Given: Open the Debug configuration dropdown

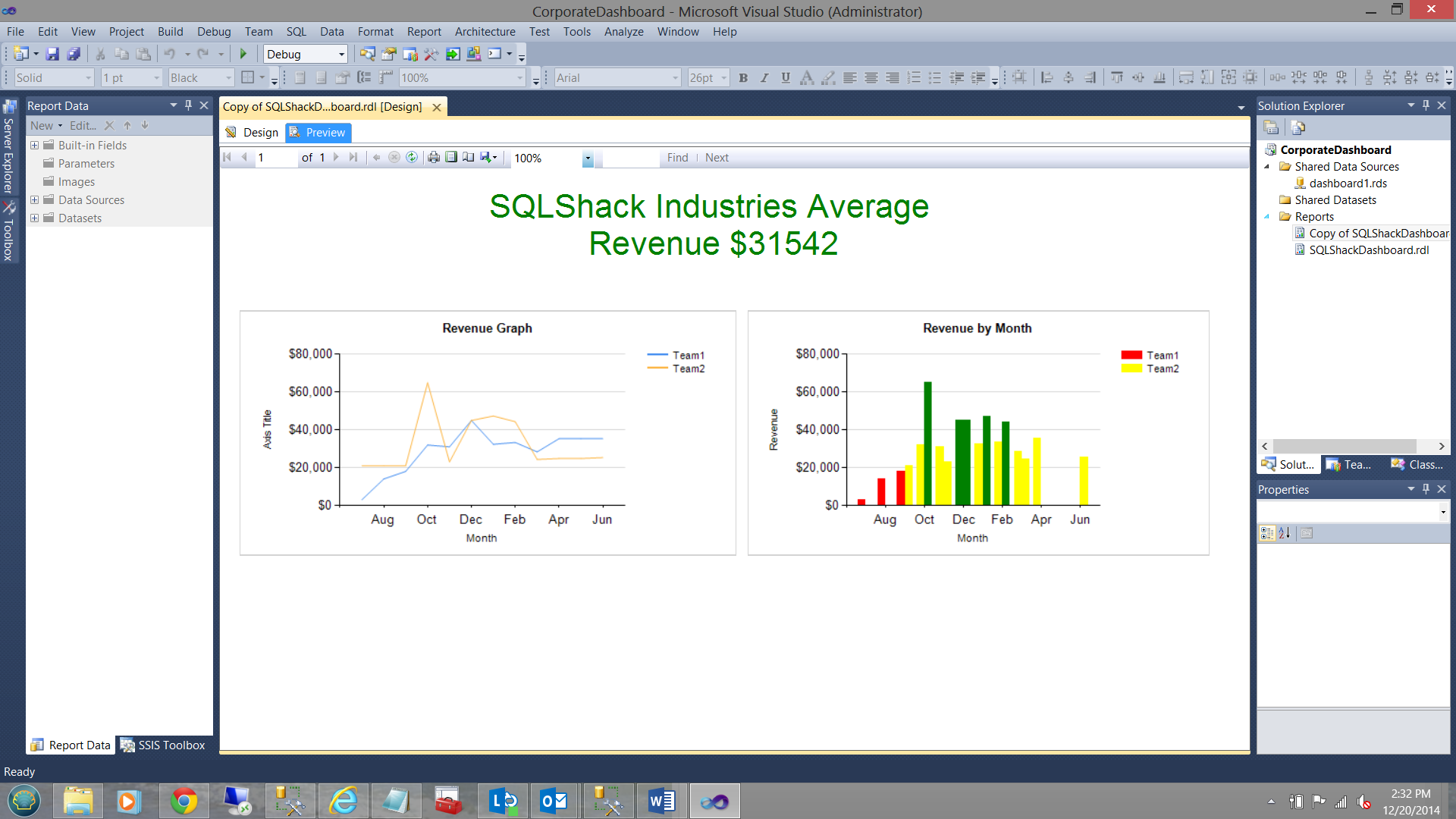Looking at the screenshot, I should (341, 54).
